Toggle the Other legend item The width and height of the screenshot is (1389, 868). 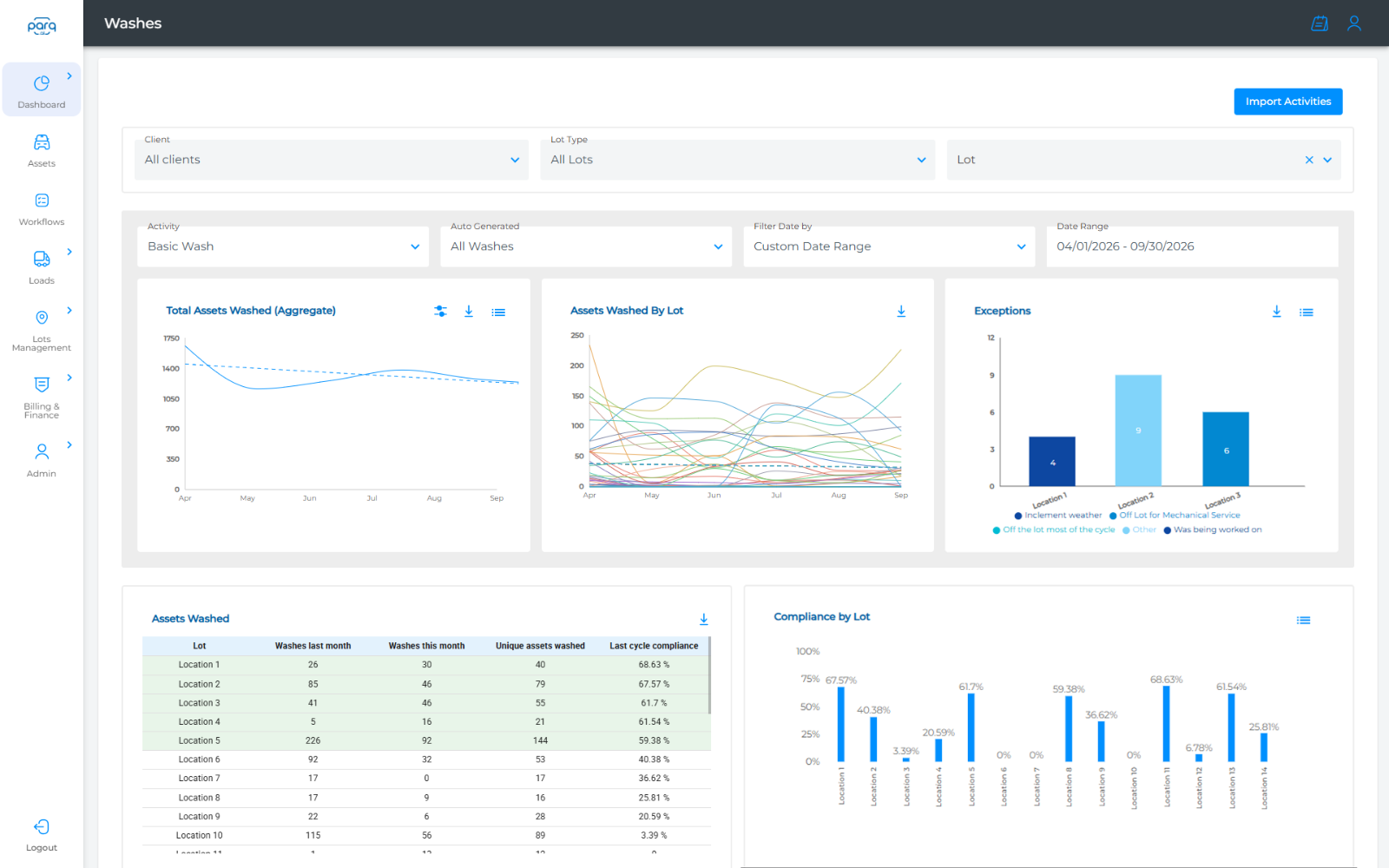[1139, 529]
